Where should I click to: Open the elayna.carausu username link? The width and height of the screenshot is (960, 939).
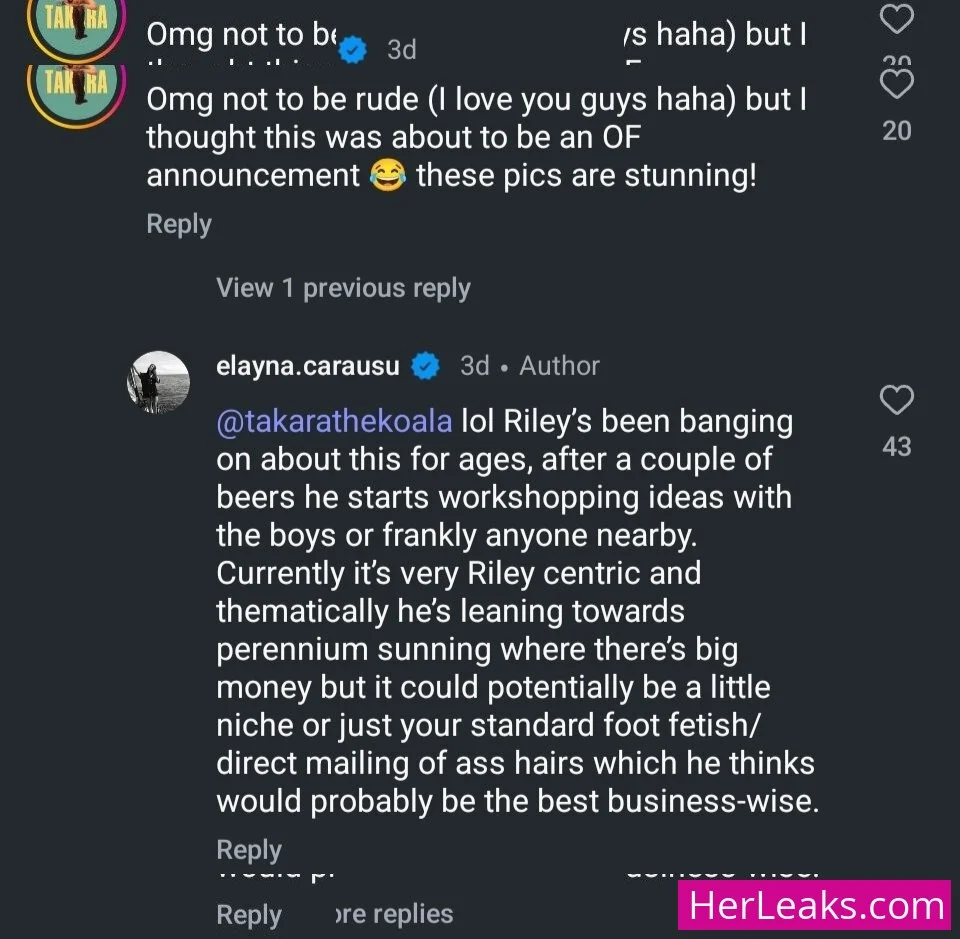tap(308, 366)
